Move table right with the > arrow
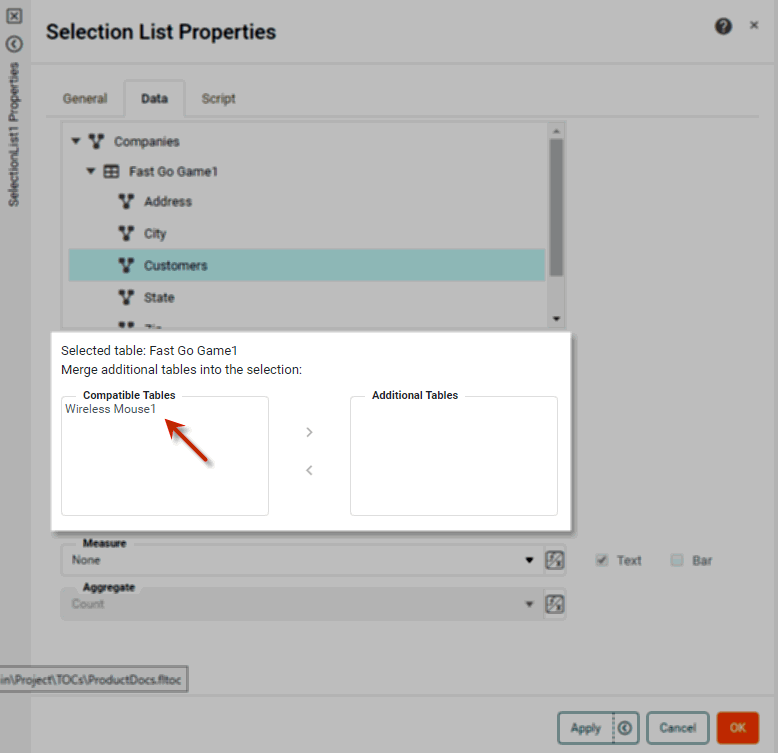 pos(309,432)
